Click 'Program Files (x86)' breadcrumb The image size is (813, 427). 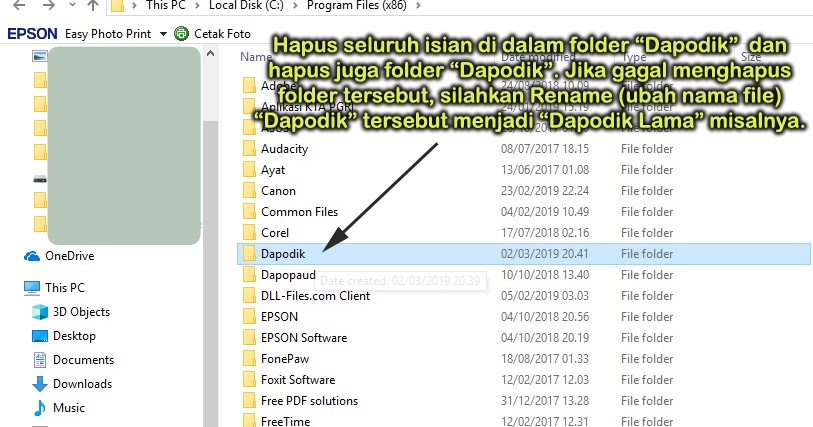357,5
